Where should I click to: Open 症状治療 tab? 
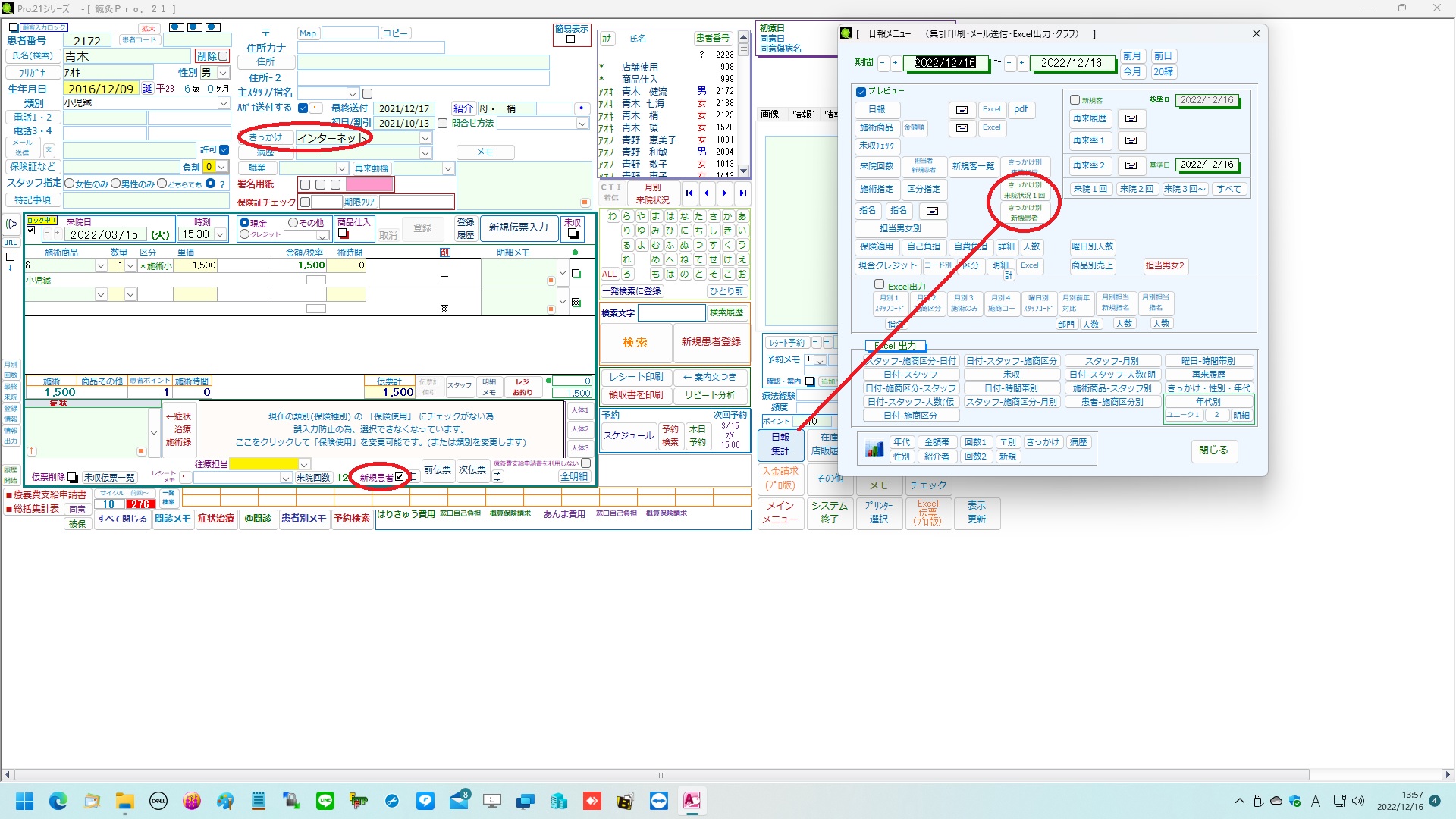click(216, 519)
